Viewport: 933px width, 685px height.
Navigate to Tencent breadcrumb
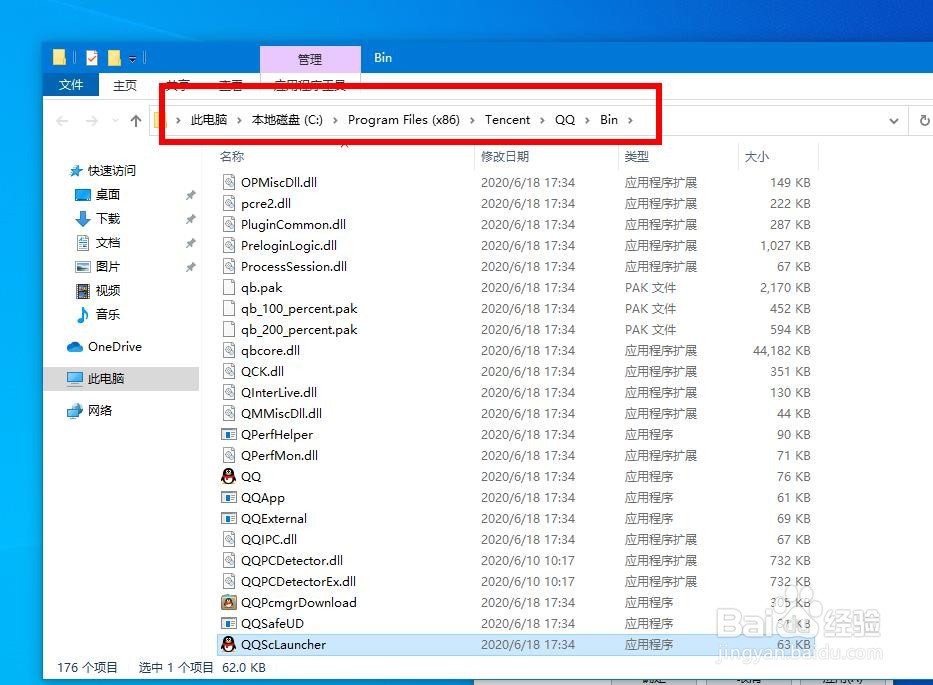coord(507,120)
